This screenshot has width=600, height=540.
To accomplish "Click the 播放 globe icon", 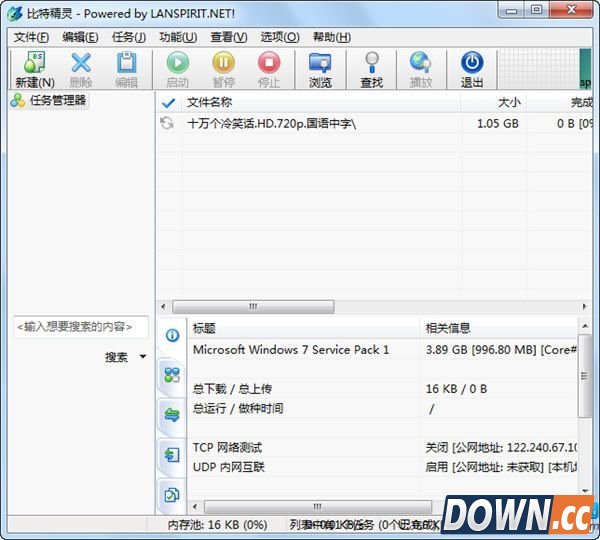I will [x=421, y=69].
